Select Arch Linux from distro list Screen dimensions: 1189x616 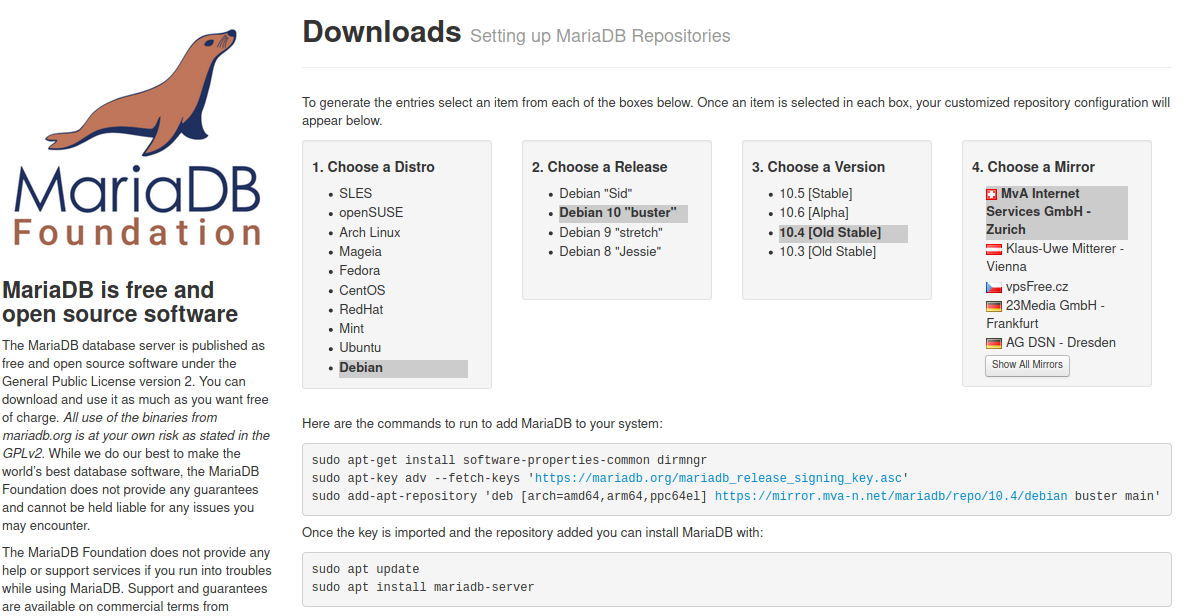pyautogui.click(x=369, y=232)
